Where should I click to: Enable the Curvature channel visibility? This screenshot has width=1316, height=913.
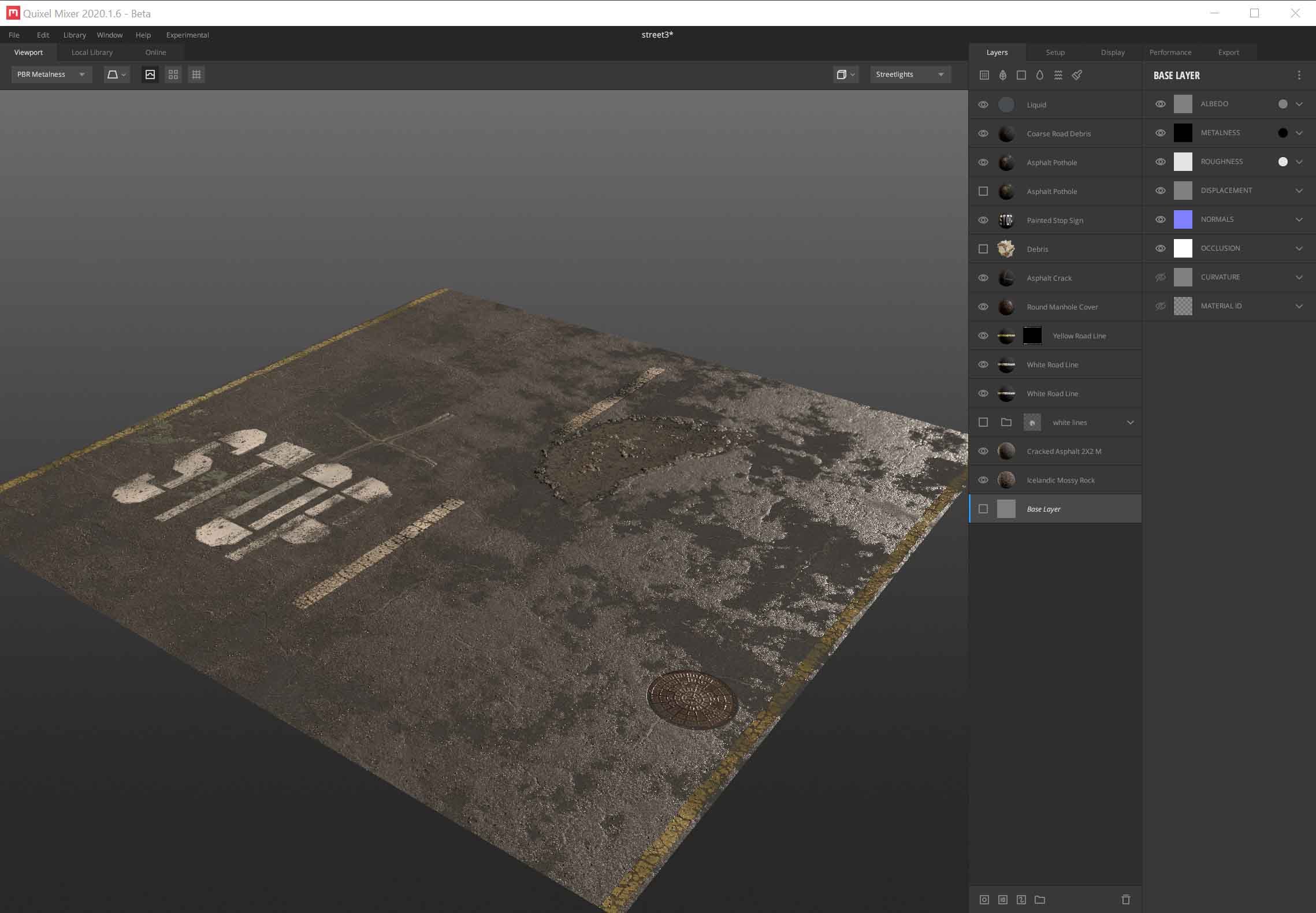point(1161,277)
